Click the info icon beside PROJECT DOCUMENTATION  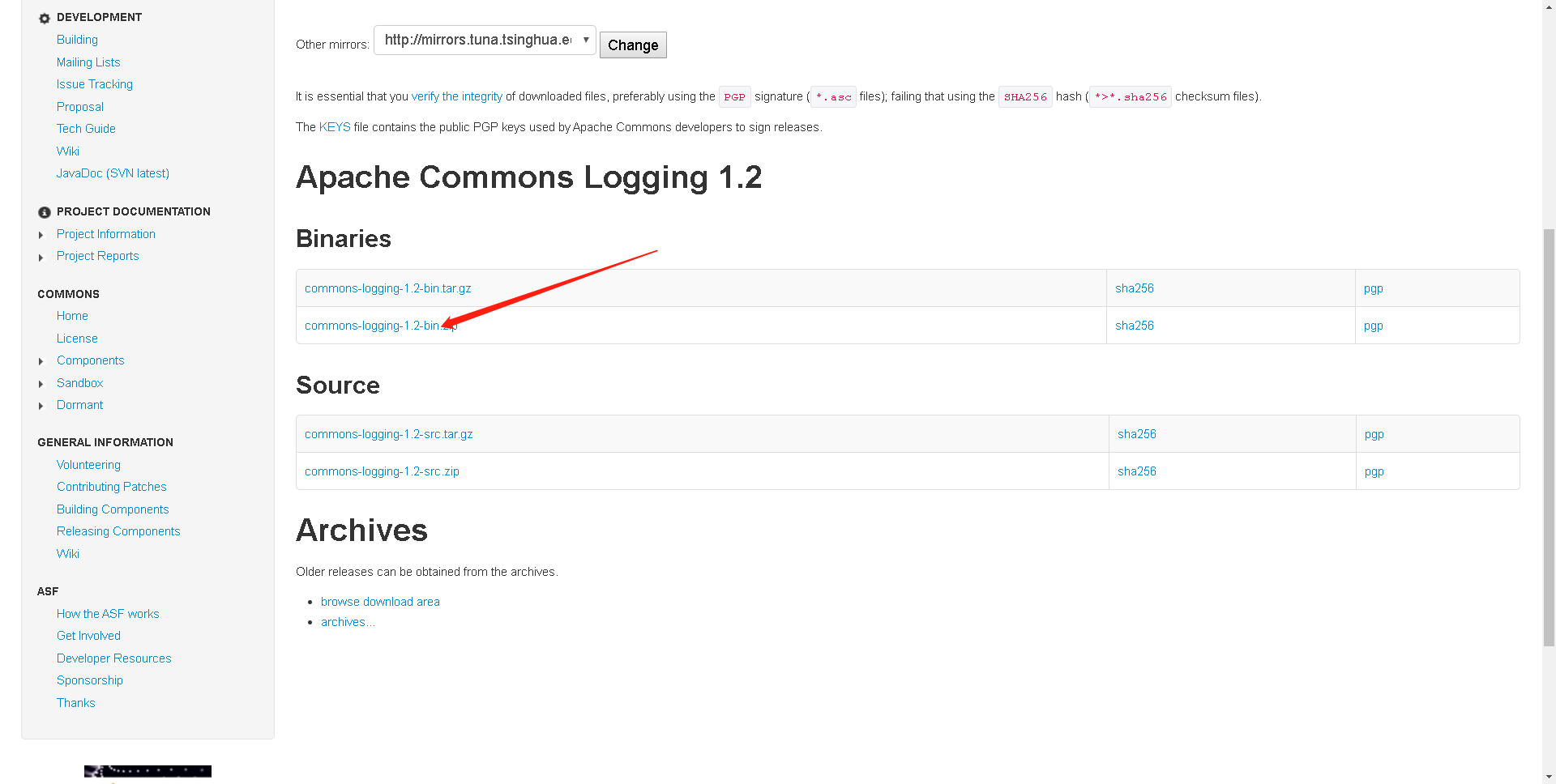point(45,212)
